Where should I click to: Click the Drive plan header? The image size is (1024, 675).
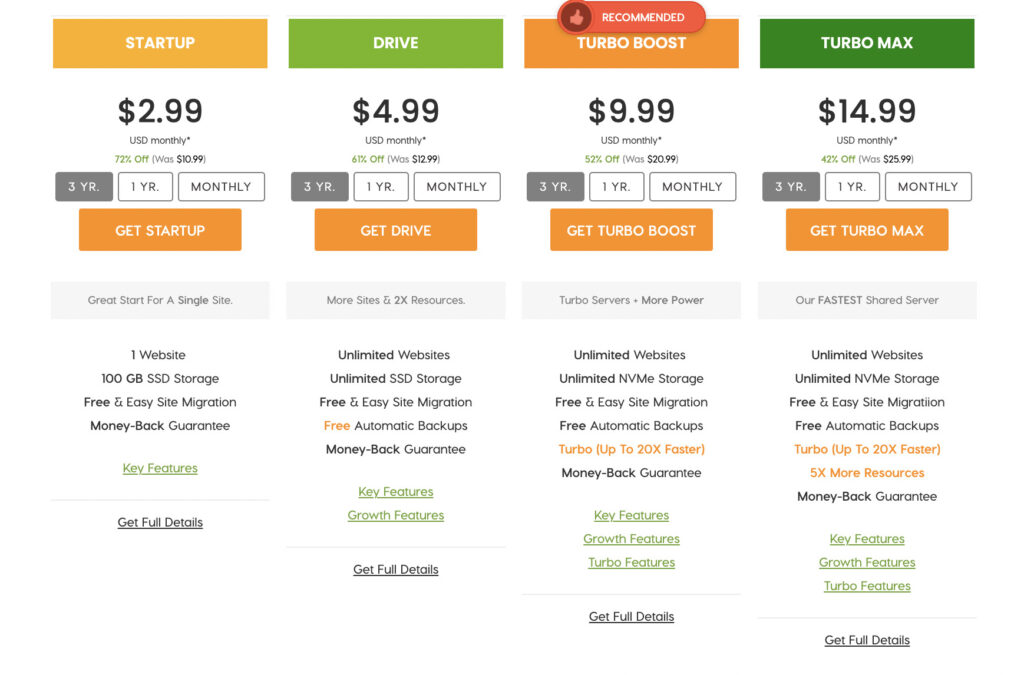(396, 43)
